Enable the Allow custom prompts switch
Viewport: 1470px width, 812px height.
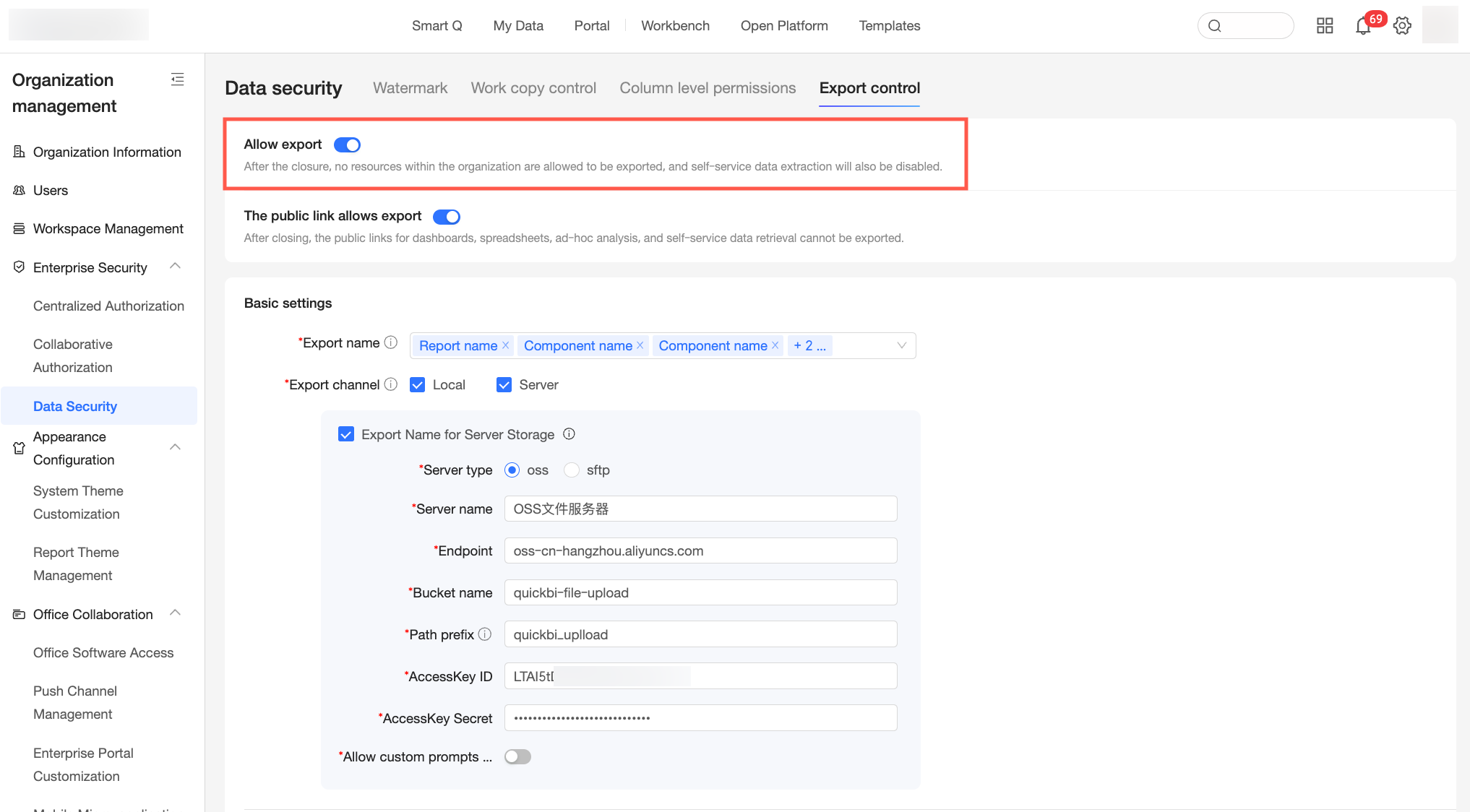pyautogui.click(x=517, y=756)
